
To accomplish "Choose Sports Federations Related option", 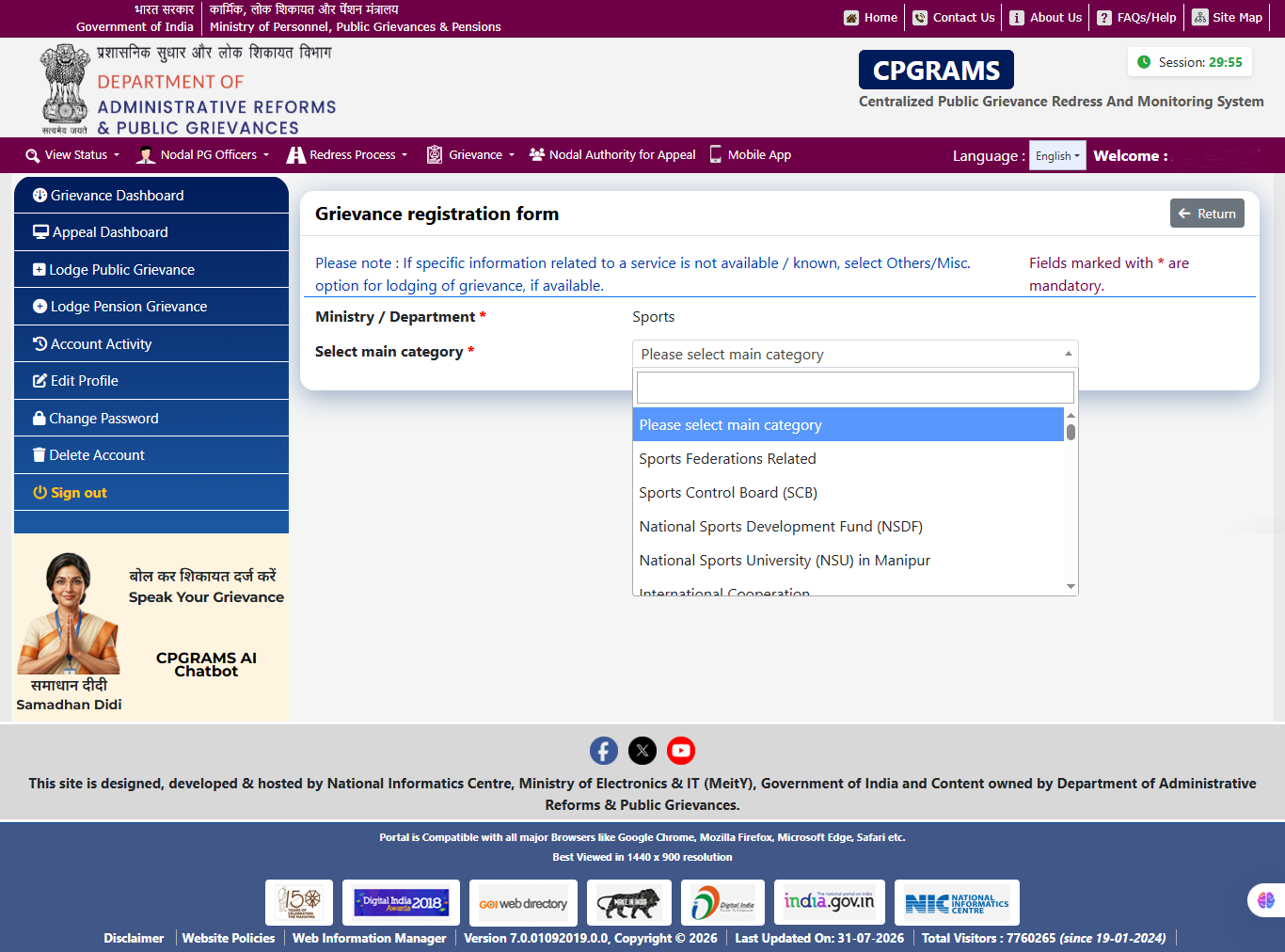I will pos(849,459).
